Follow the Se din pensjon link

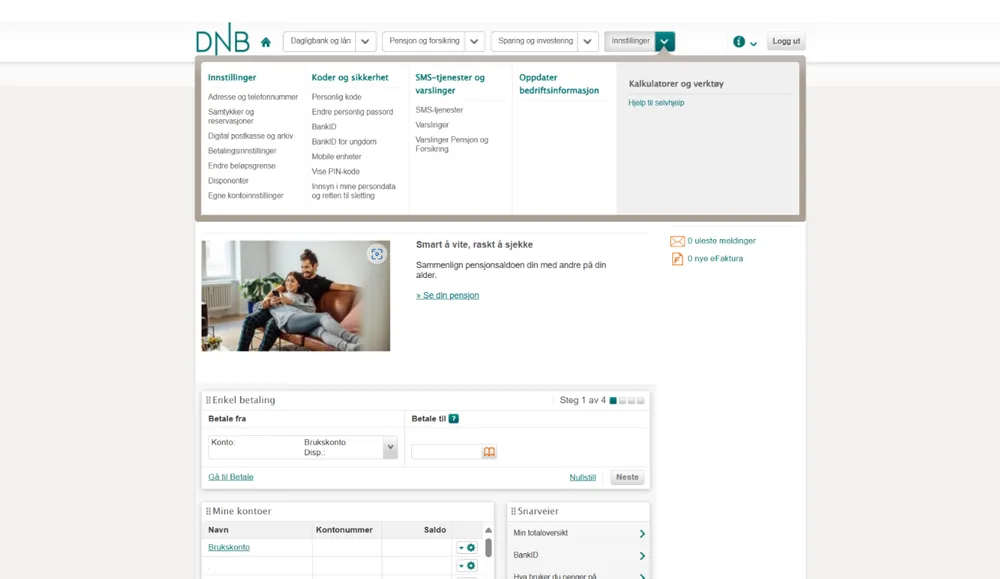(448, 296)
